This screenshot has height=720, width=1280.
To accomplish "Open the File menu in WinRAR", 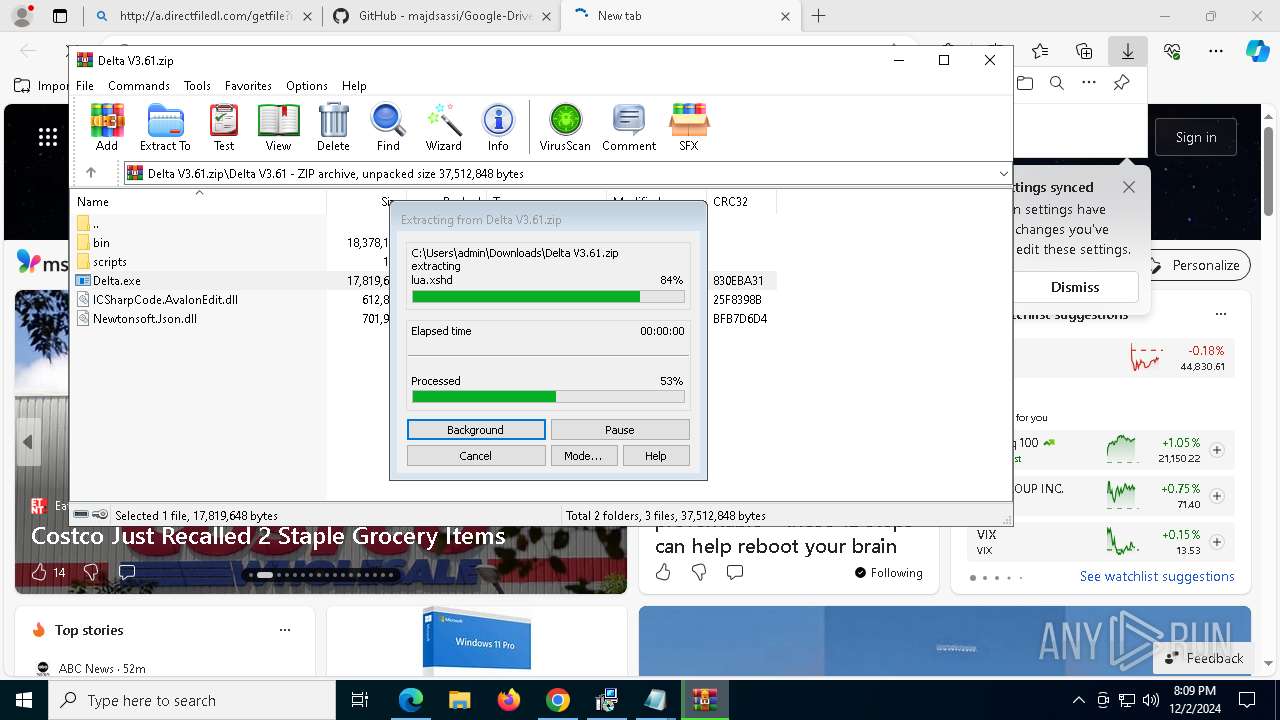I will (85, 86).
